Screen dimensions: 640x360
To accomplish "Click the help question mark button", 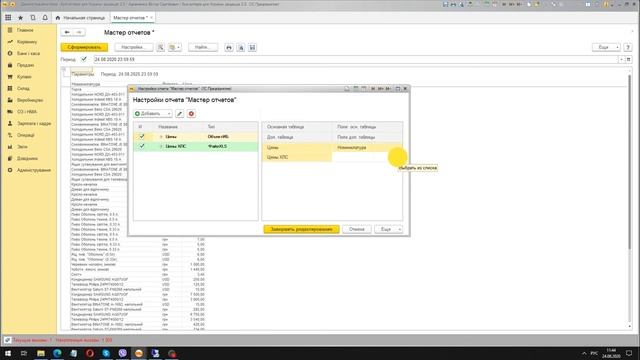I will (x=628, y=47).
